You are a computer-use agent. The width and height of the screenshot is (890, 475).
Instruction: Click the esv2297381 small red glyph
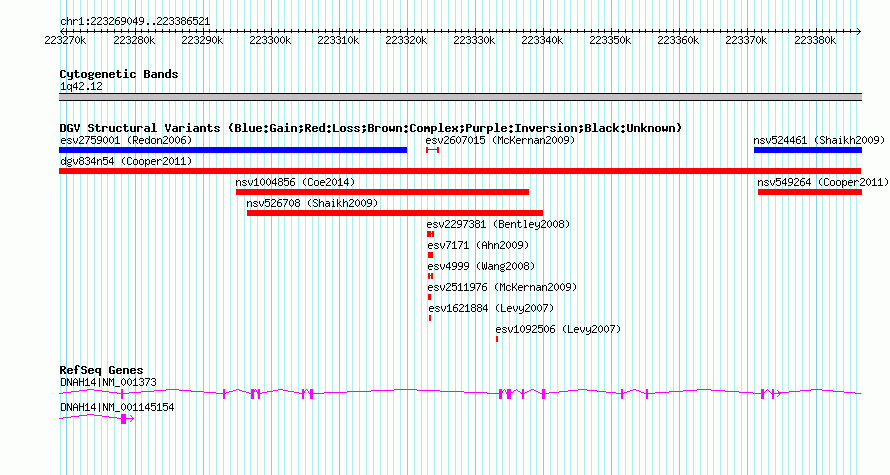pos(431,234)
